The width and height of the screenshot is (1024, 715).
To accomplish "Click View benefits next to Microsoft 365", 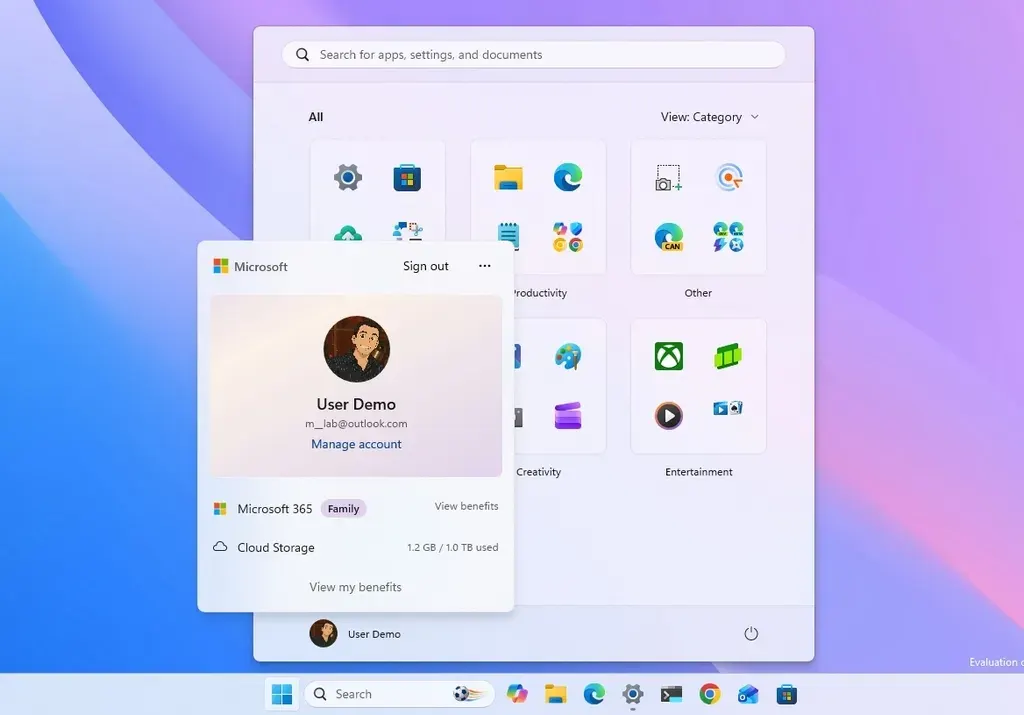I will coord(466,506).
